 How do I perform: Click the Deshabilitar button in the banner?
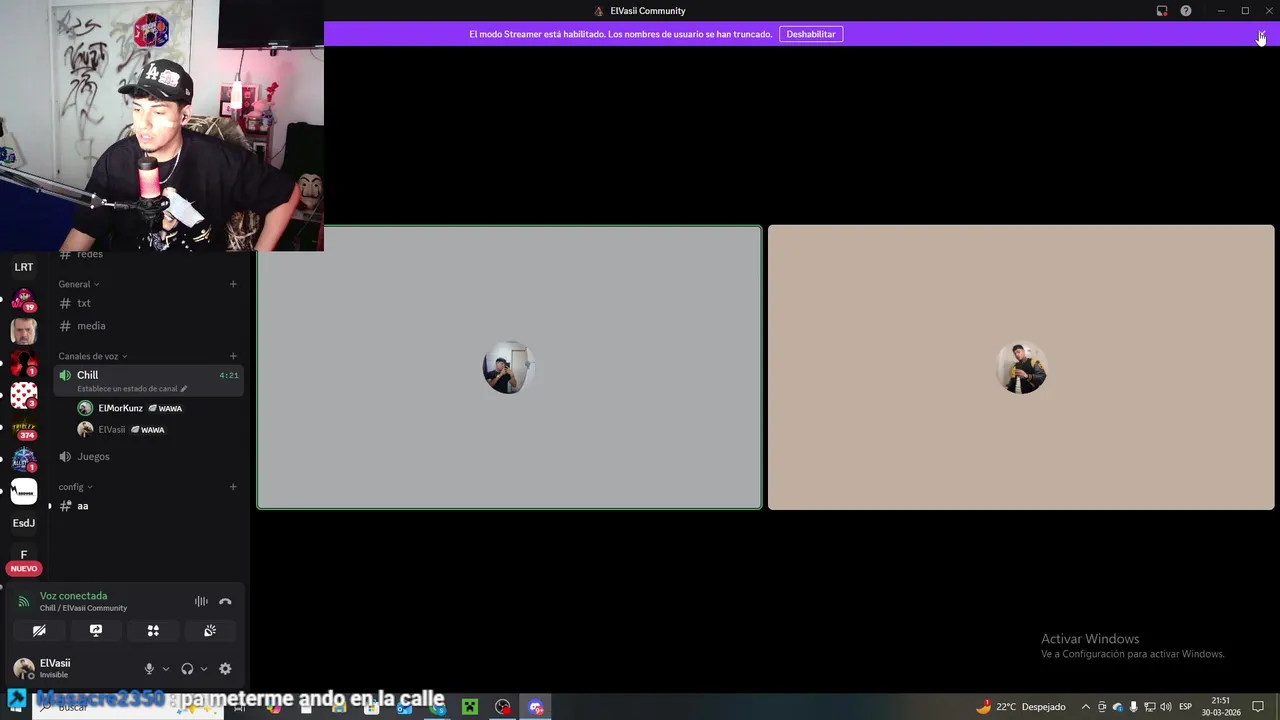811,34
